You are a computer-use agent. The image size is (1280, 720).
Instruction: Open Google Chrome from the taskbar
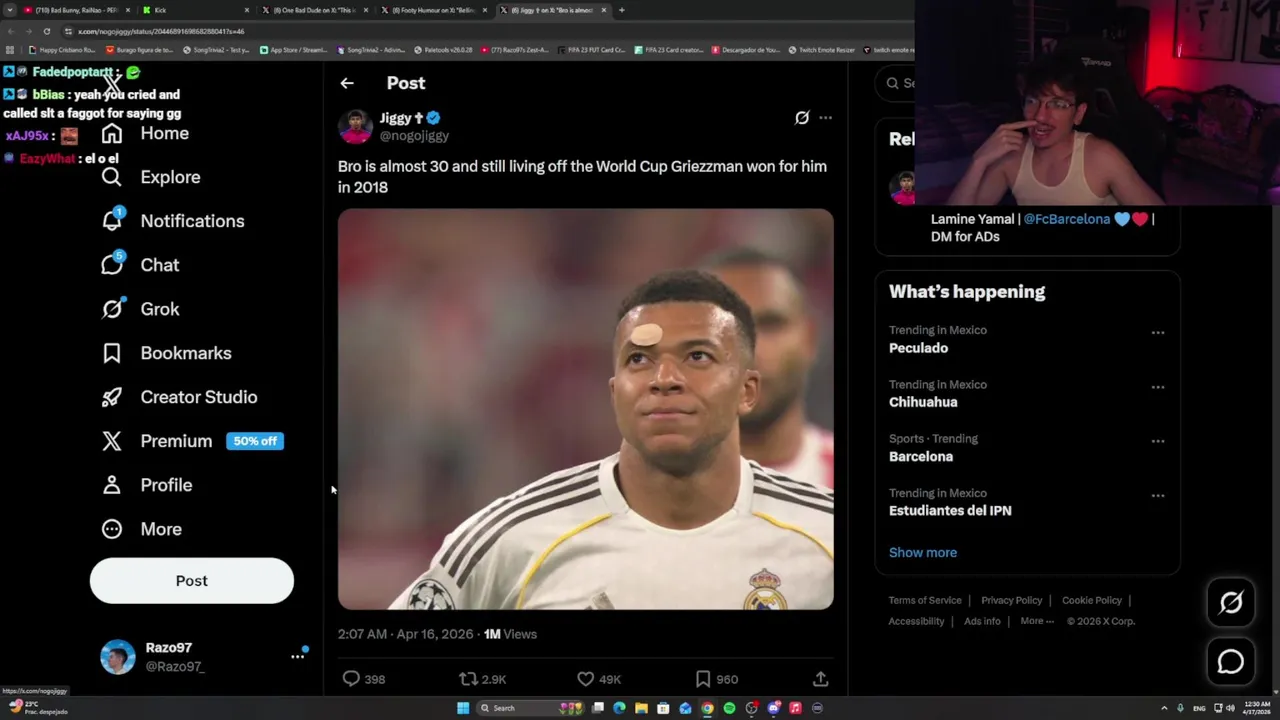pyautogui.click(x=707, y=708)
